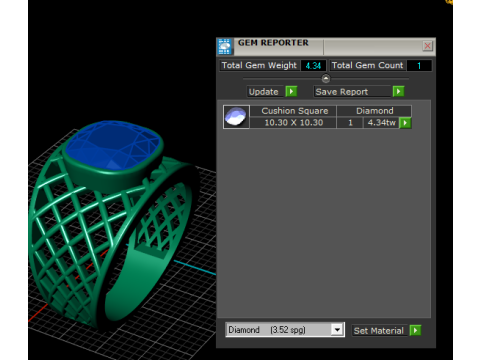Click the green arrow on the 4.34tw row
The height and width of the screenshot is (360, 480).
405,123
